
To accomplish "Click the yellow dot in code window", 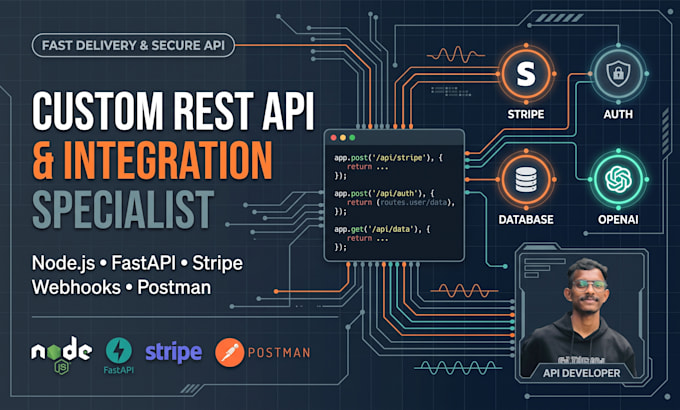I will point(343,138).
